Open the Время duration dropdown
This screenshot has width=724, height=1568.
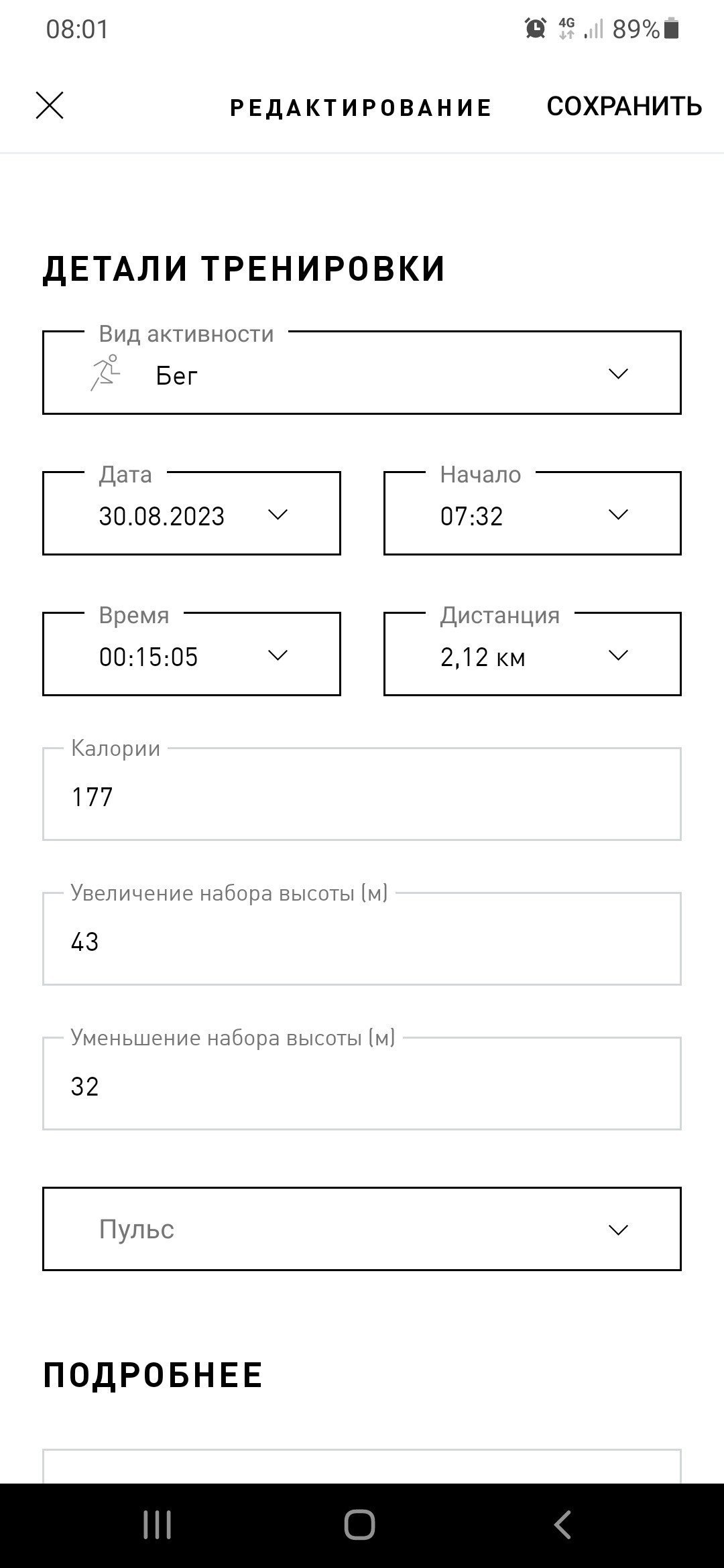192,654
